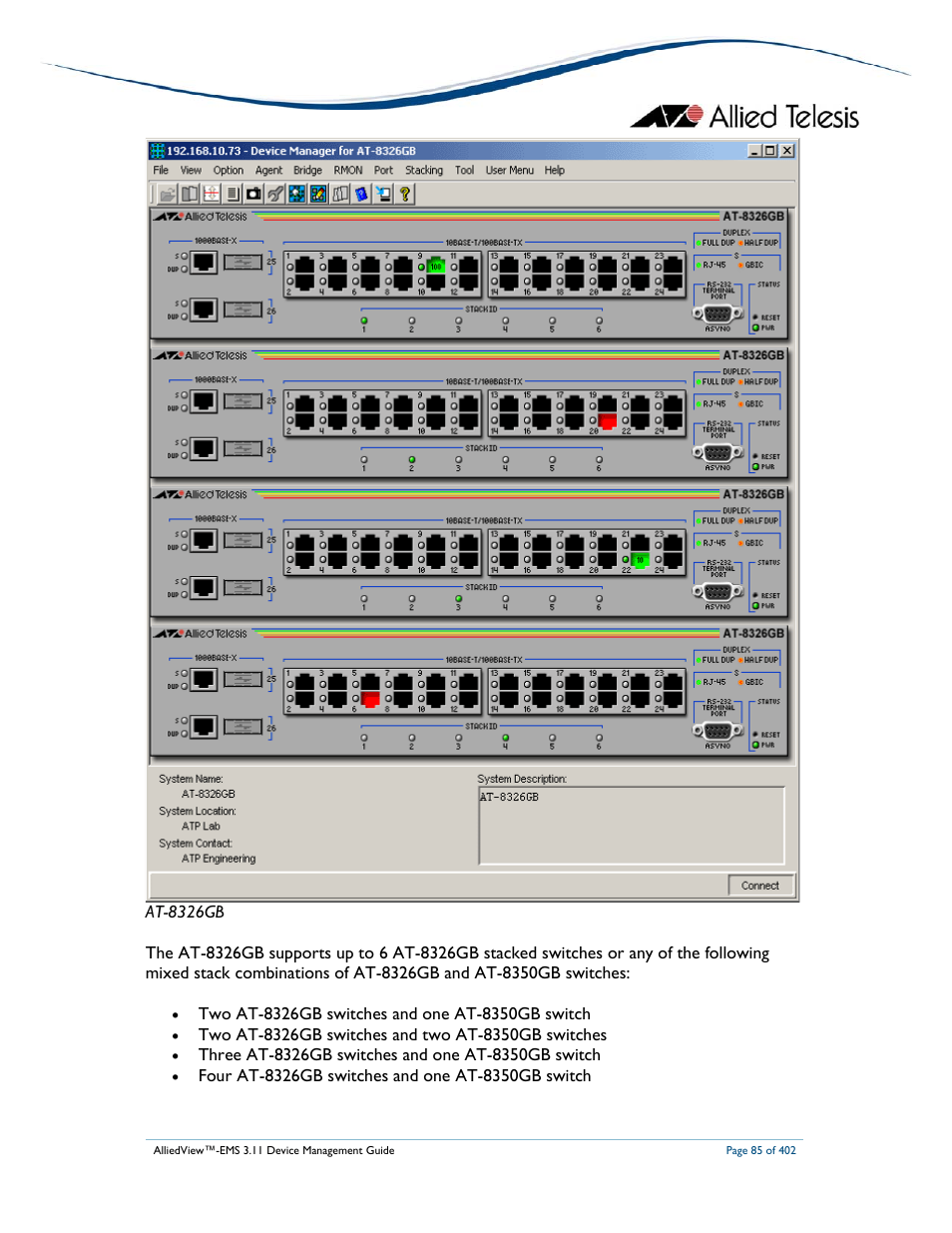The image size is (952, 1233).
Task: Click the two-sheets toolbar icon
Action: coord(340,194)
